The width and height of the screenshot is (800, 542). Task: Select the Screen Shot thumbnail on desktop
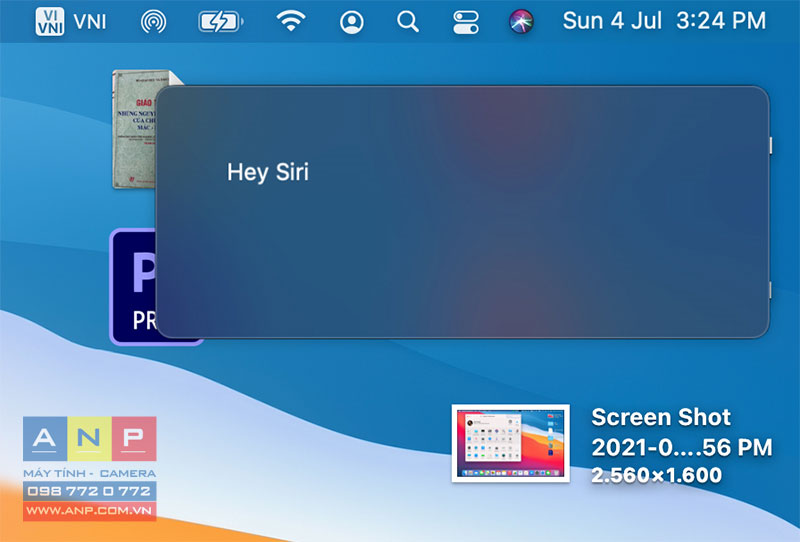511,443
